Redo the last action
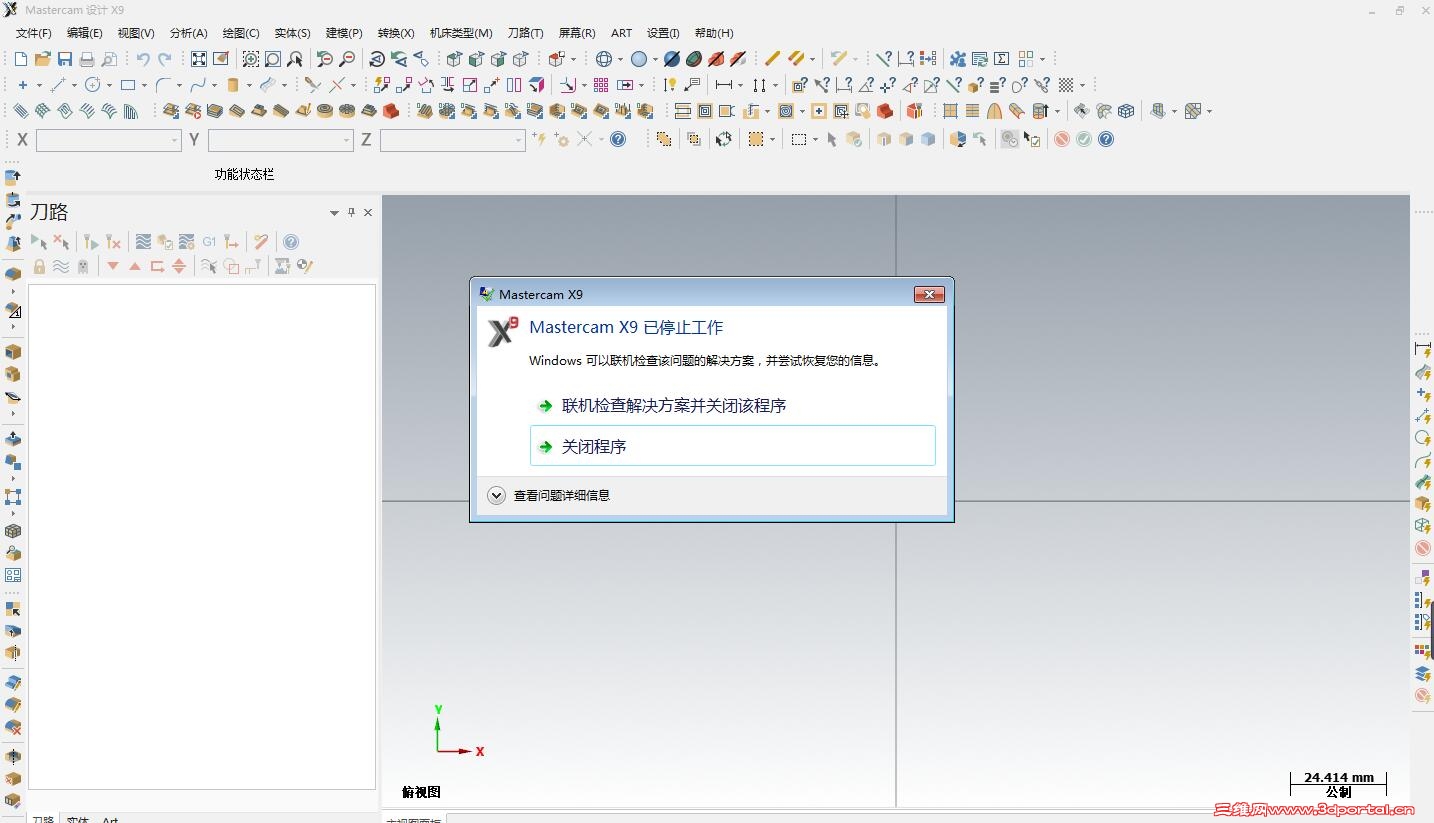The image size is (1434, 823). tap(165, 59)
